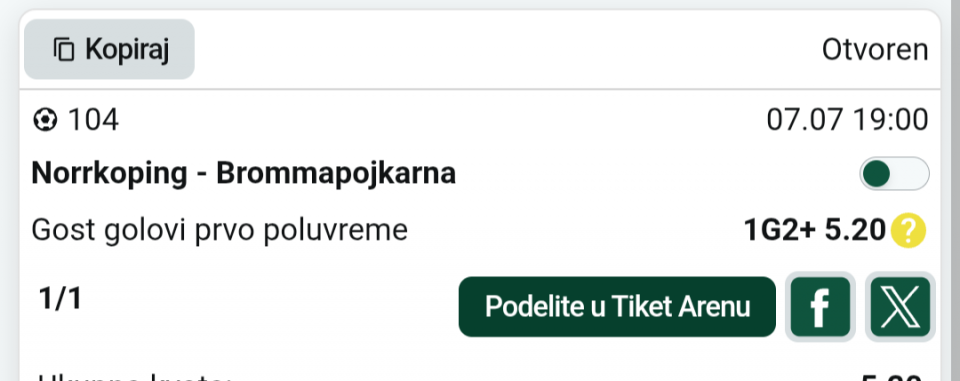Click the word Kopiraj text

coord(127,50)
